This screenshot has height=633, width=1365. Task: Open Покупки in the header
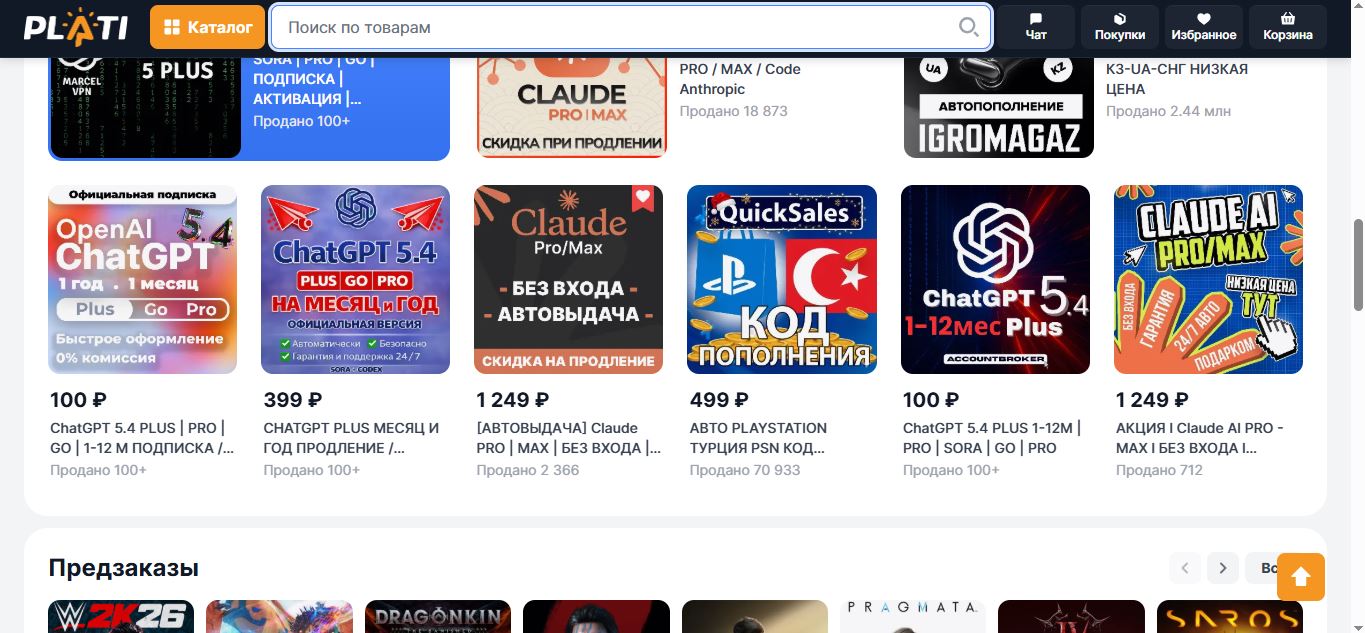pos(1120,27)
